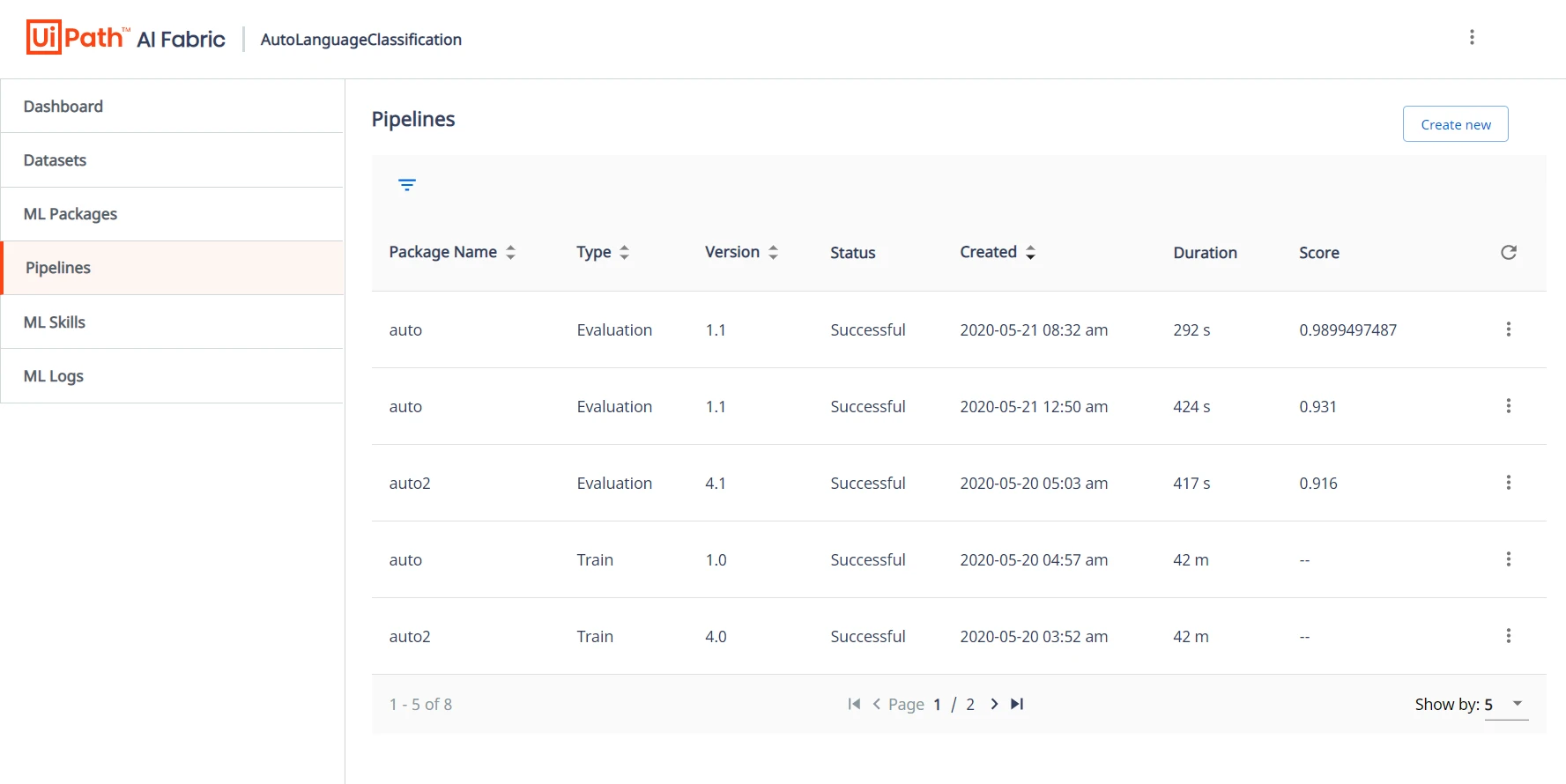The image size is (1566, 784).
Task: Open the Dashboard section
Action: point(173,107)
